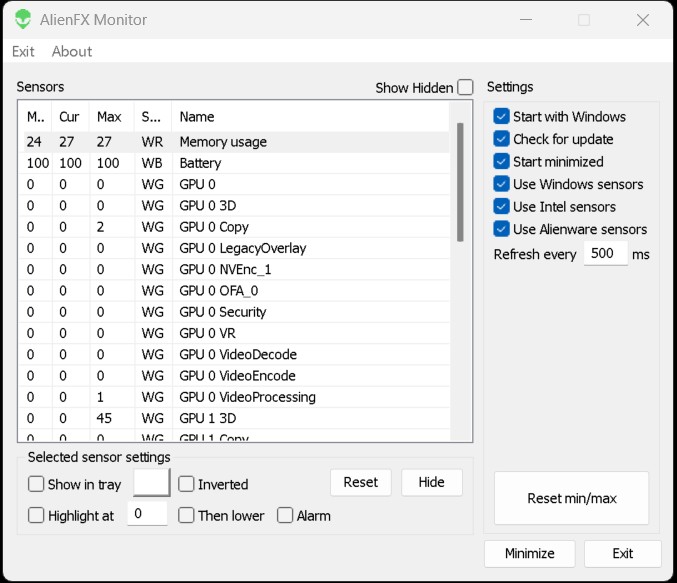Viewport: 677px width, 583px height.
Task: Click the WB source cell for Battery
Action: 152,163
